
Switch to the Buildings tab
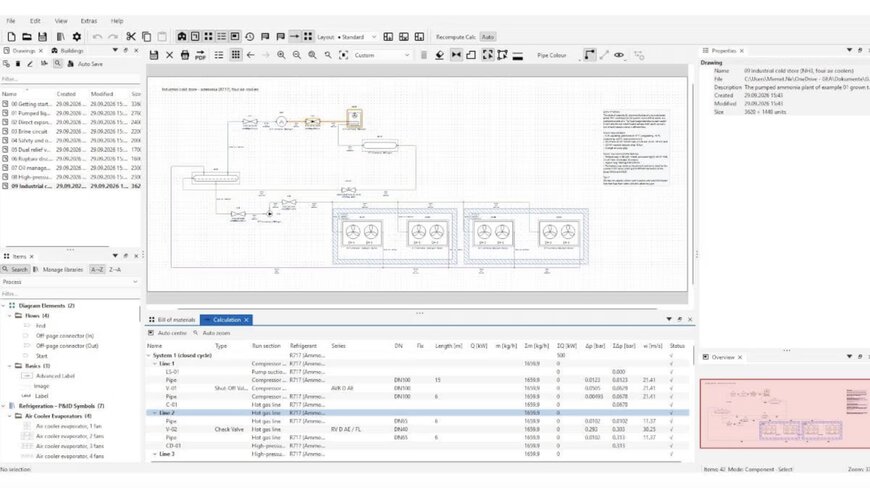[68, 50]
